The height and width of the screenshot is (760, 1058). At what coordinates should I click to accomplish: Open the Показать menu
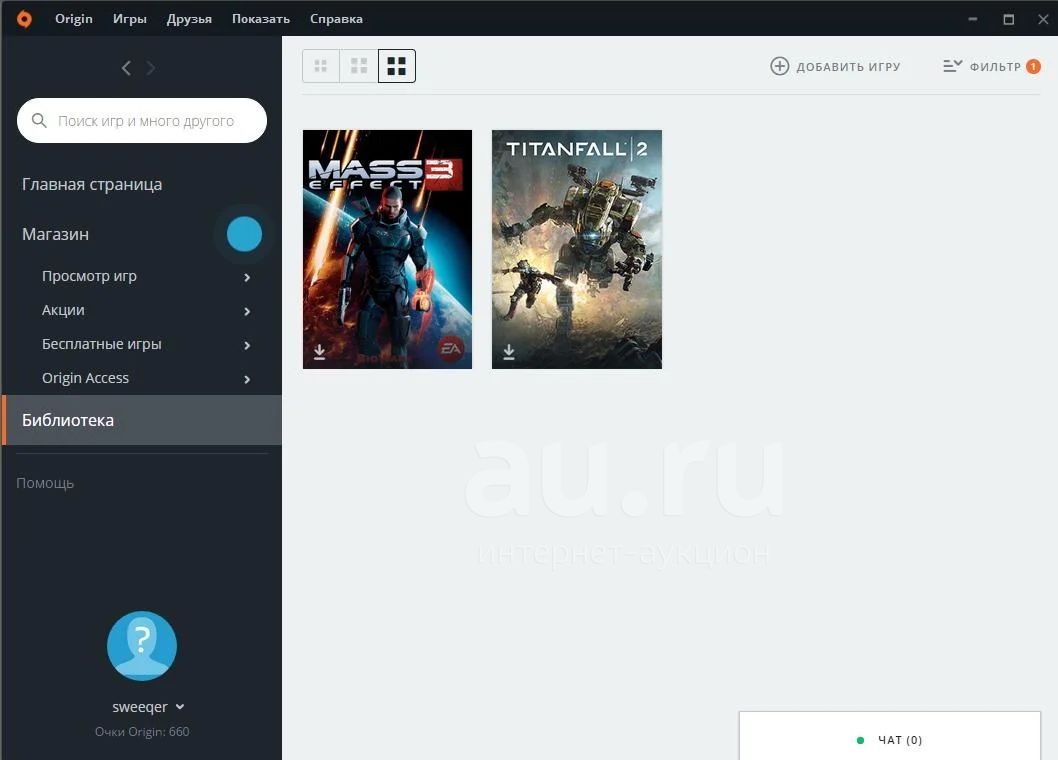[x=260, y=19]
